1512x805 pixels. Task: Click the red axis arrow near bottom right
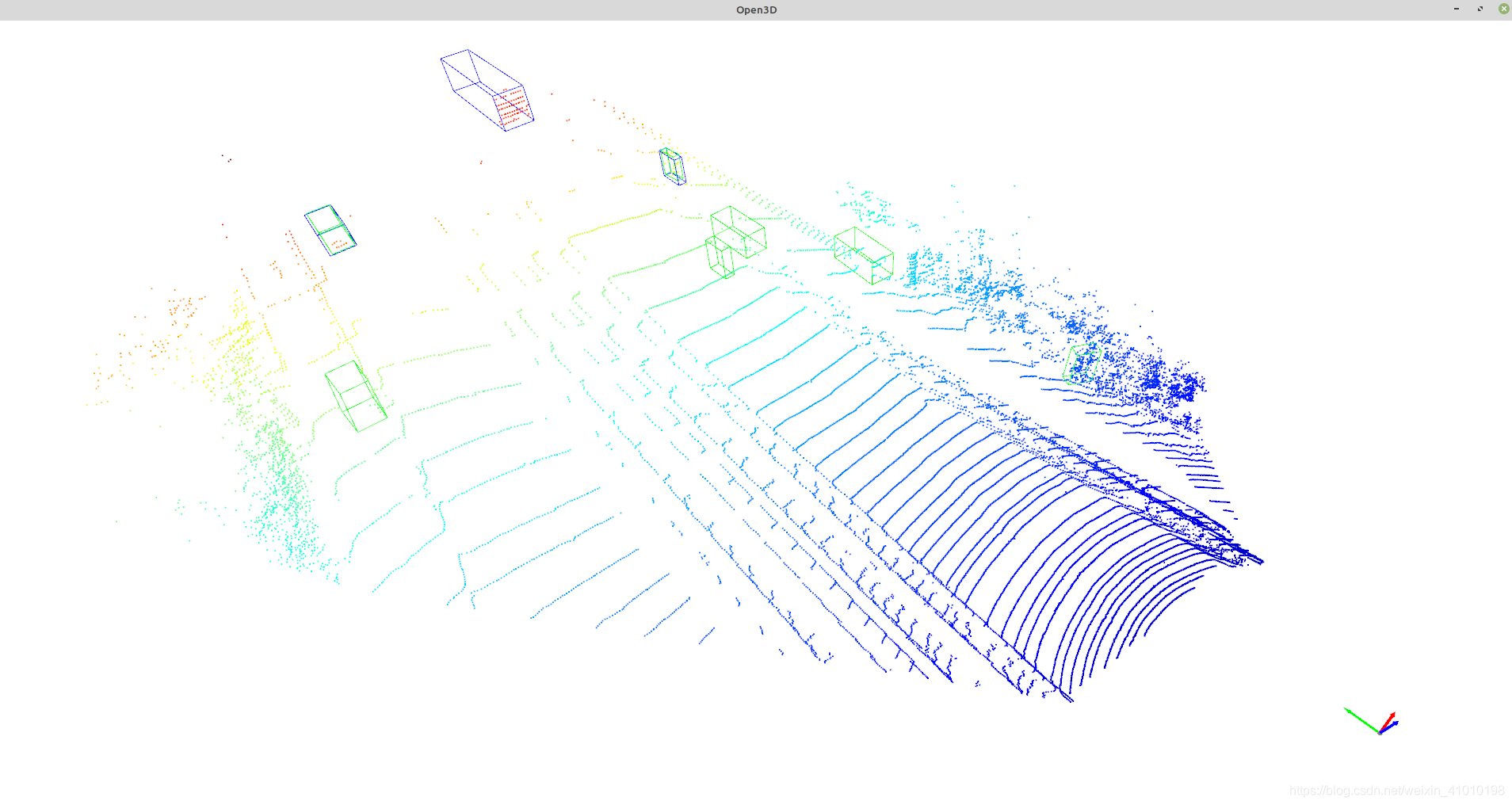click(1391, 715)
